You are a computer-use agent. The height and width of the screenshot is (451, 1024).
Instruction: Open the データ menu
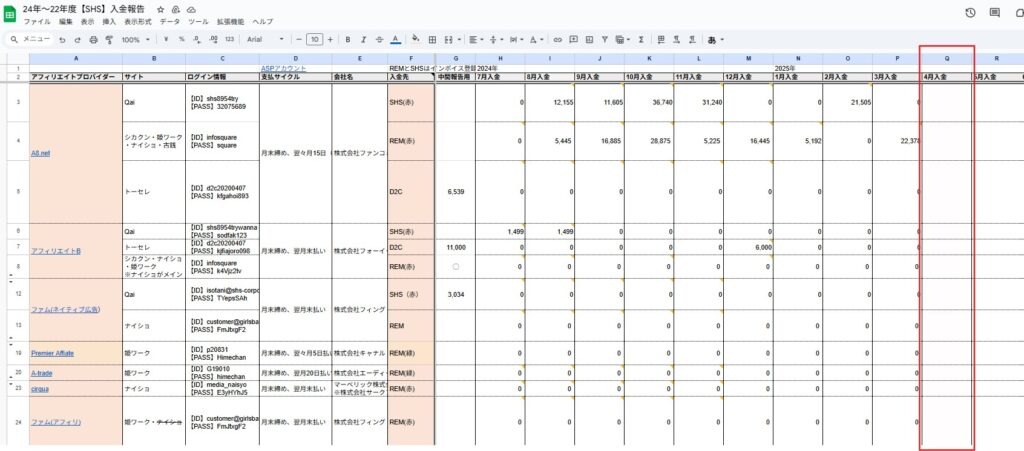tap(170, 22)
